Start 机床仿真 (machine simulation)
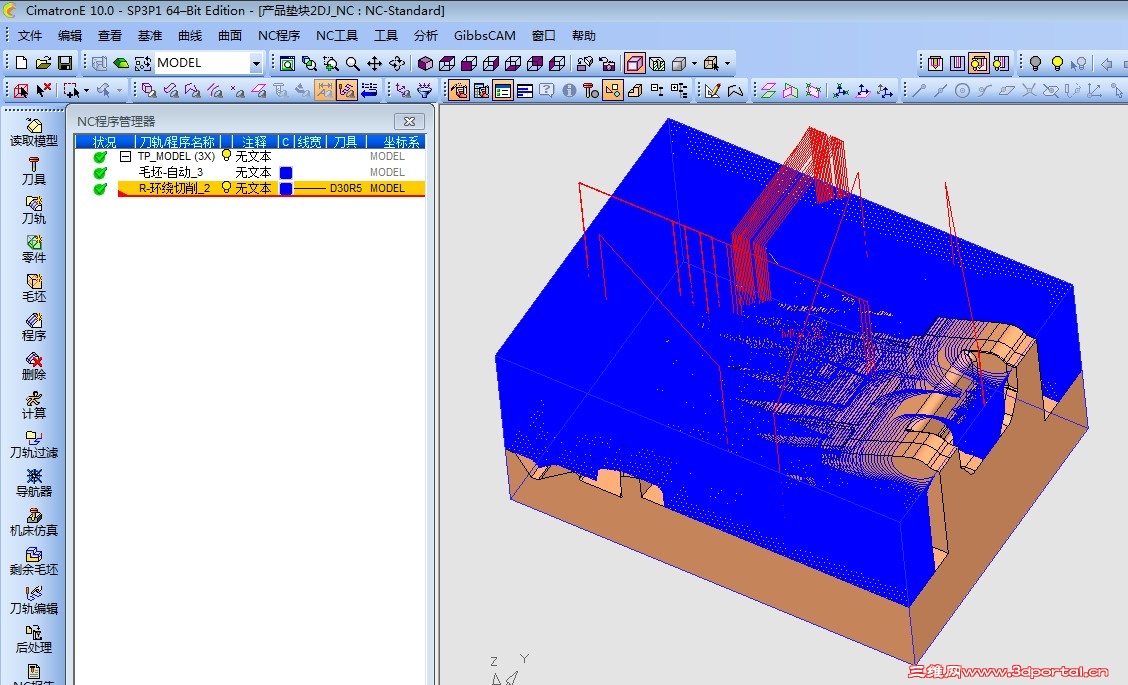Image resolution: width=1128 pixels, height=685 pixels. [x=34, y=522]
